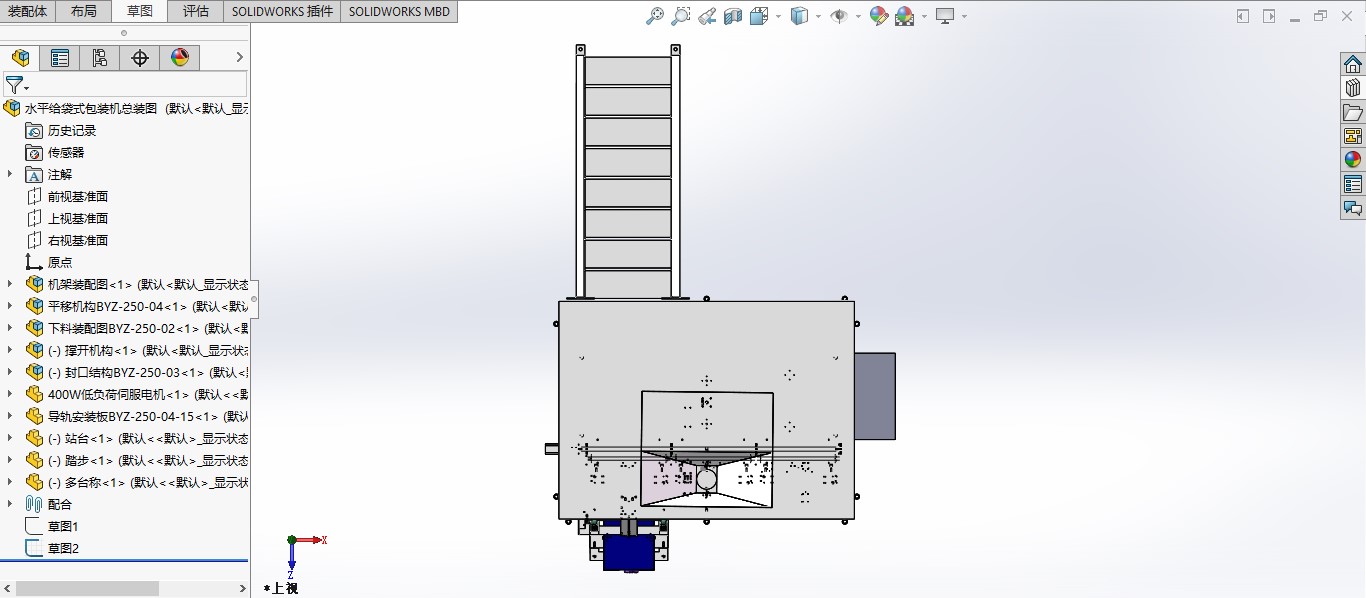Select the (-) 踏步<1> part

[137, 460]
